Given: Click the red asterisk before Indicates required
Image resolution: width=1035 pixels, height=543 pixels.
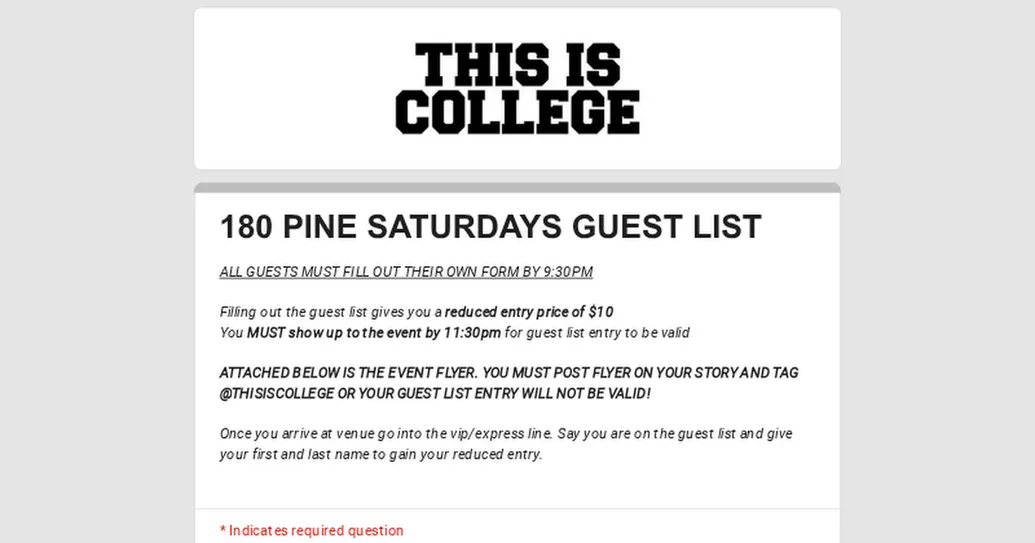Looking at the screenshot, I should click(223, 531).
